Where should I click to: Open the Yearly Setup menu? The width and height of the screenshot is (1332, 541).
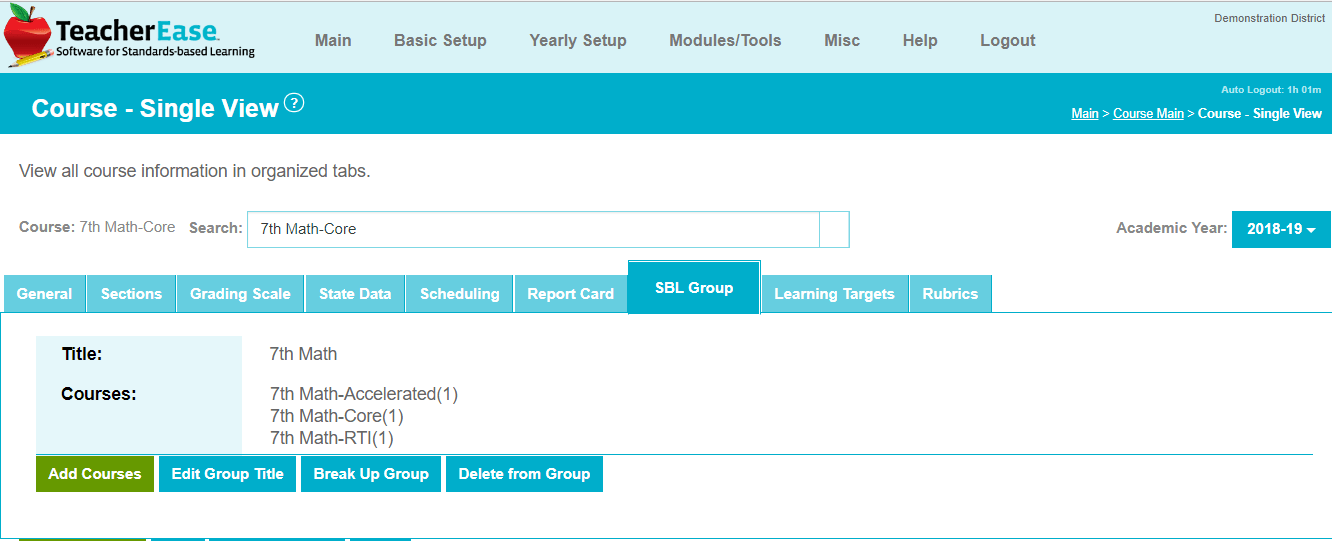coord(578,41)
